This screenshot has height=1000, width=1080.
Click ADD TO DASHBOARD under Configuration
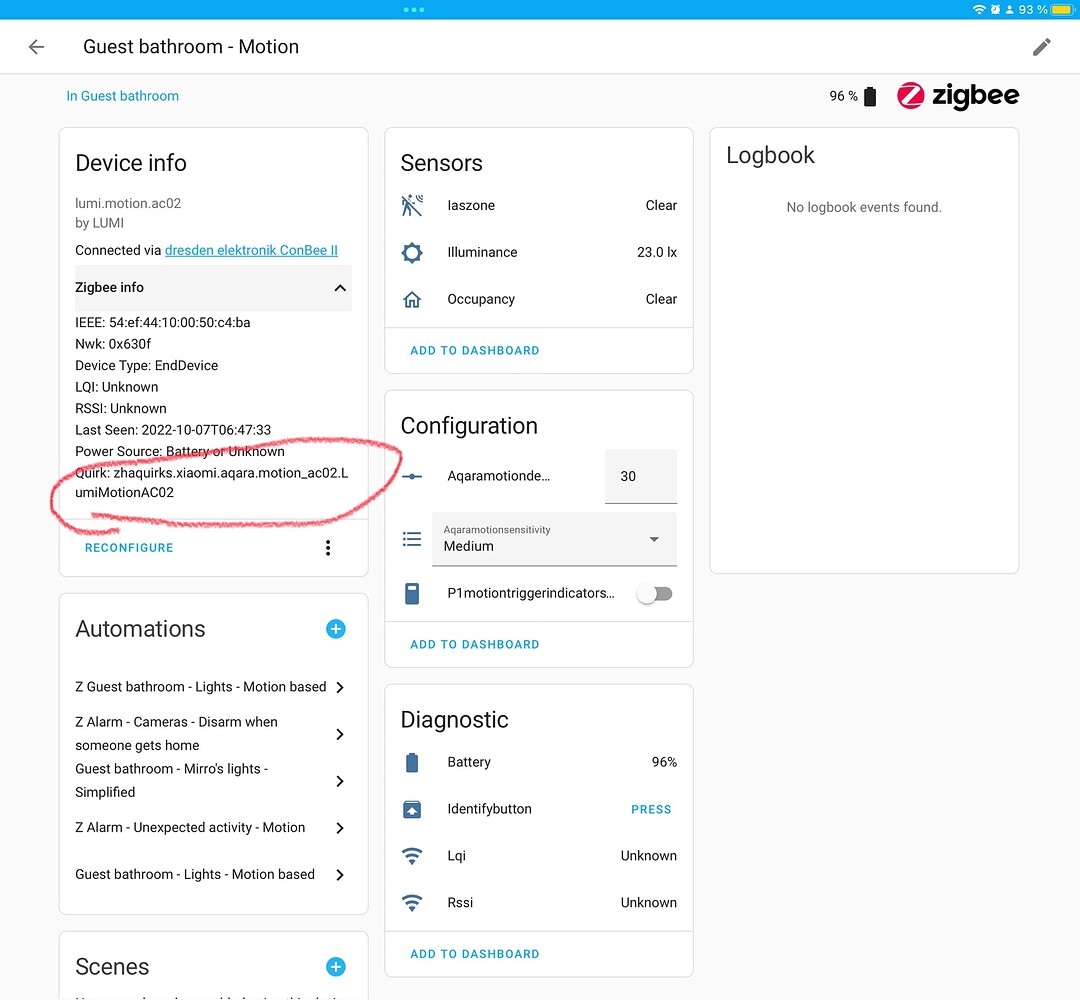475,644
